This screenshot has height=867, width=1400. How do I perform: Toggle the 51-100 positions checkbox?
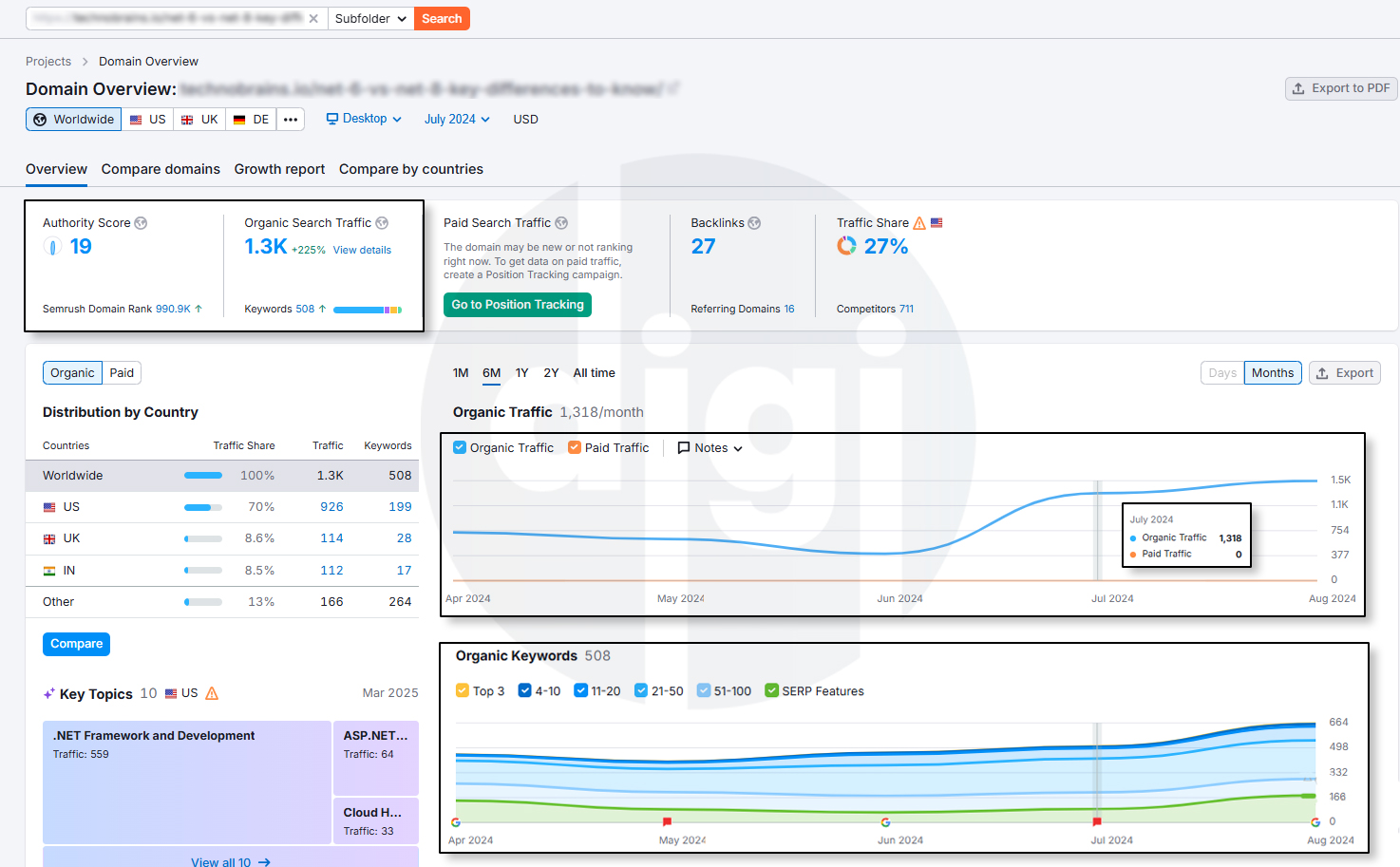[x=704, y=690]
